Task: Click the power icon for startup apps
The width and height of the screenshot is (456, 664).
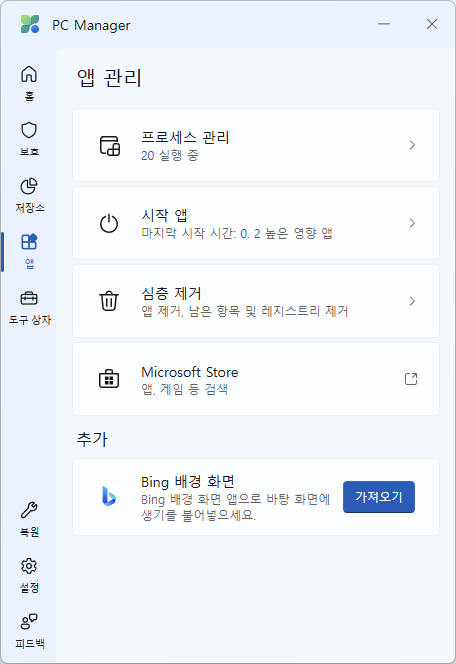Action: click(x=109, y=223)
